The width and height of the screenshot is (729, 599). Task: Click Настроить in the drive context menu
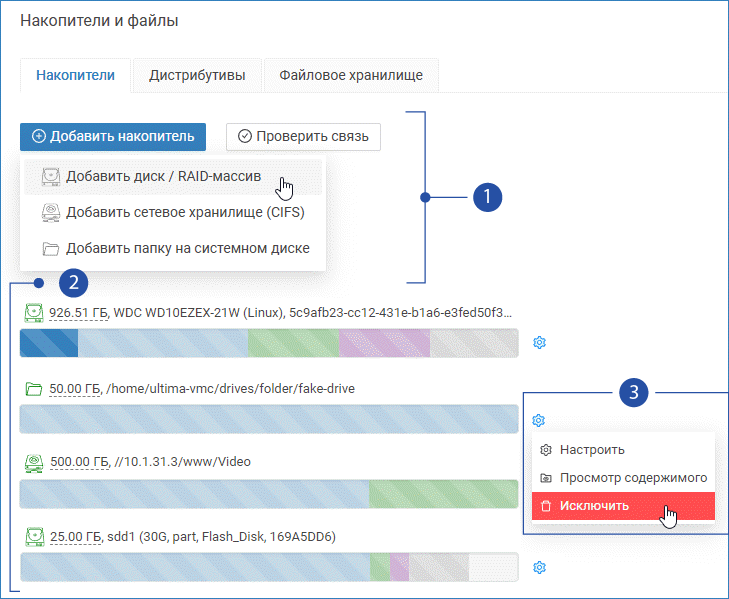[592, 450]
